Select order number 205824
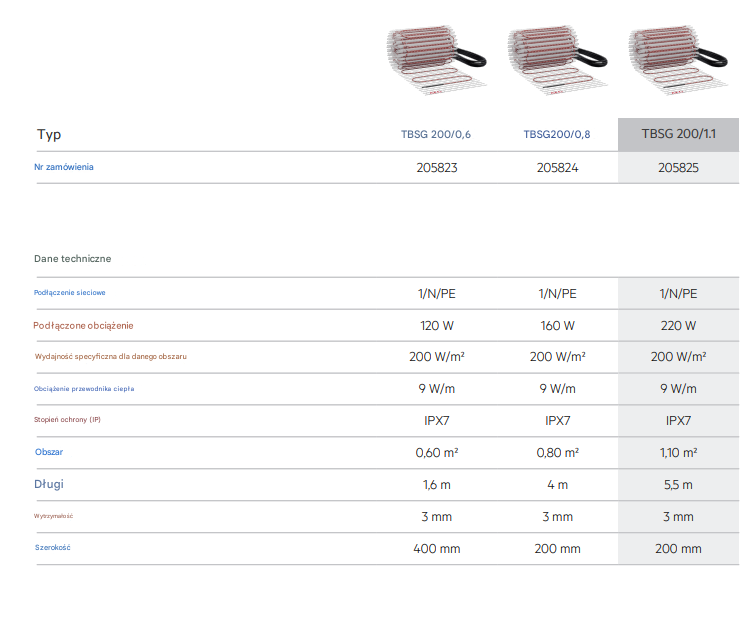The width and height of the screenshot is (751, 623). (558, 168)
